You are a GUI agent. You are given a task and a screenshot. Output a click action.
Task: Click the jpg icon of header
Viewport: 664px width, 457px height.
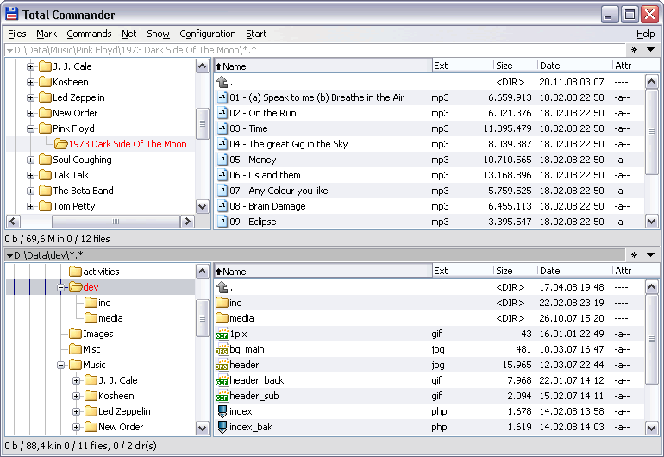coord(222,365)
